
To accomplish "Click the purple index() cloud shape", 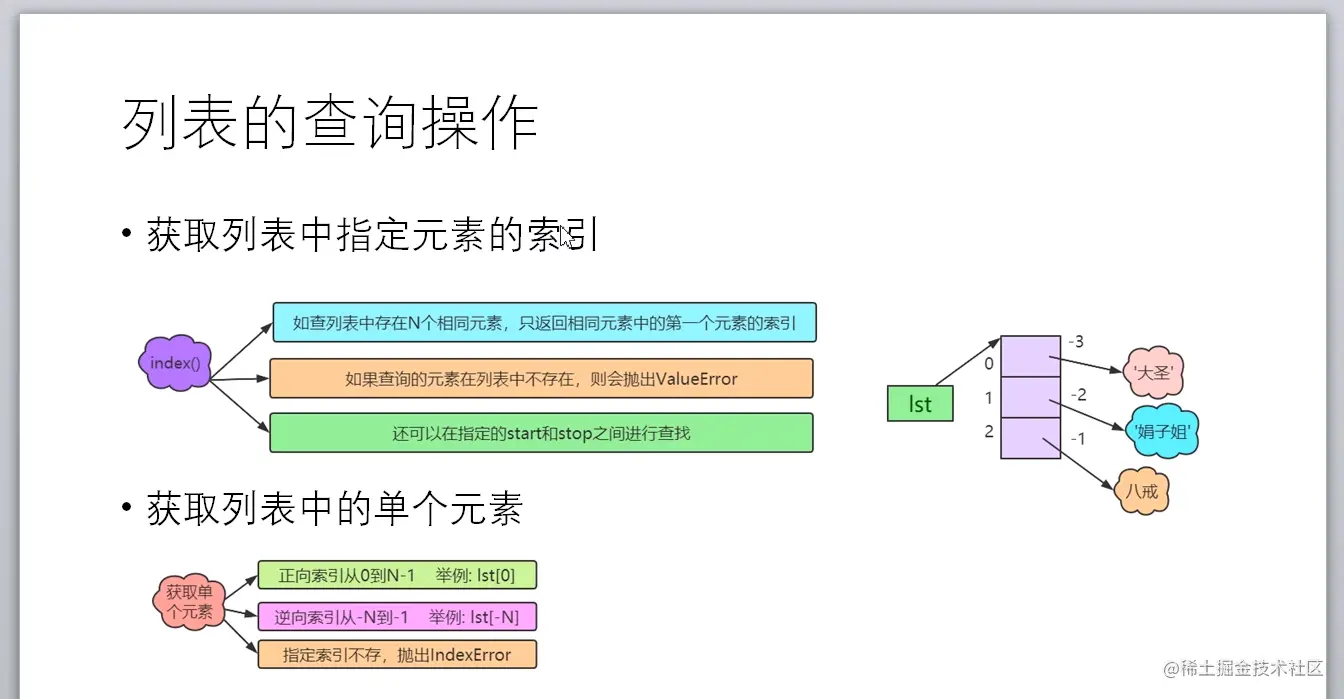I will point(175,363).
